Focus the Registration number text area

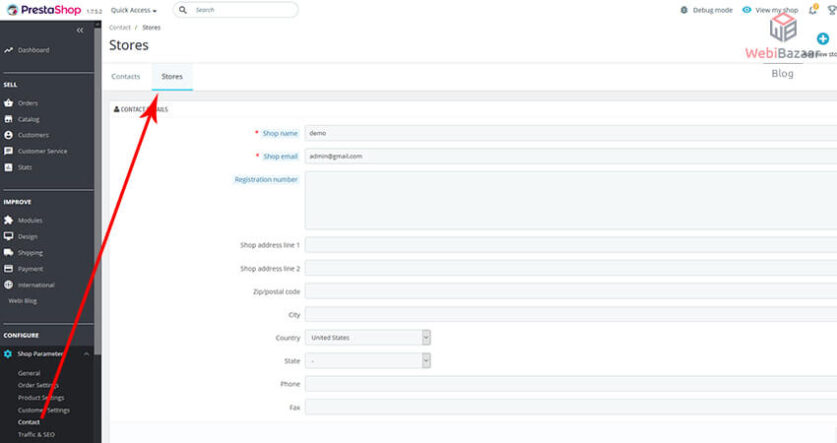coord(570,200)
